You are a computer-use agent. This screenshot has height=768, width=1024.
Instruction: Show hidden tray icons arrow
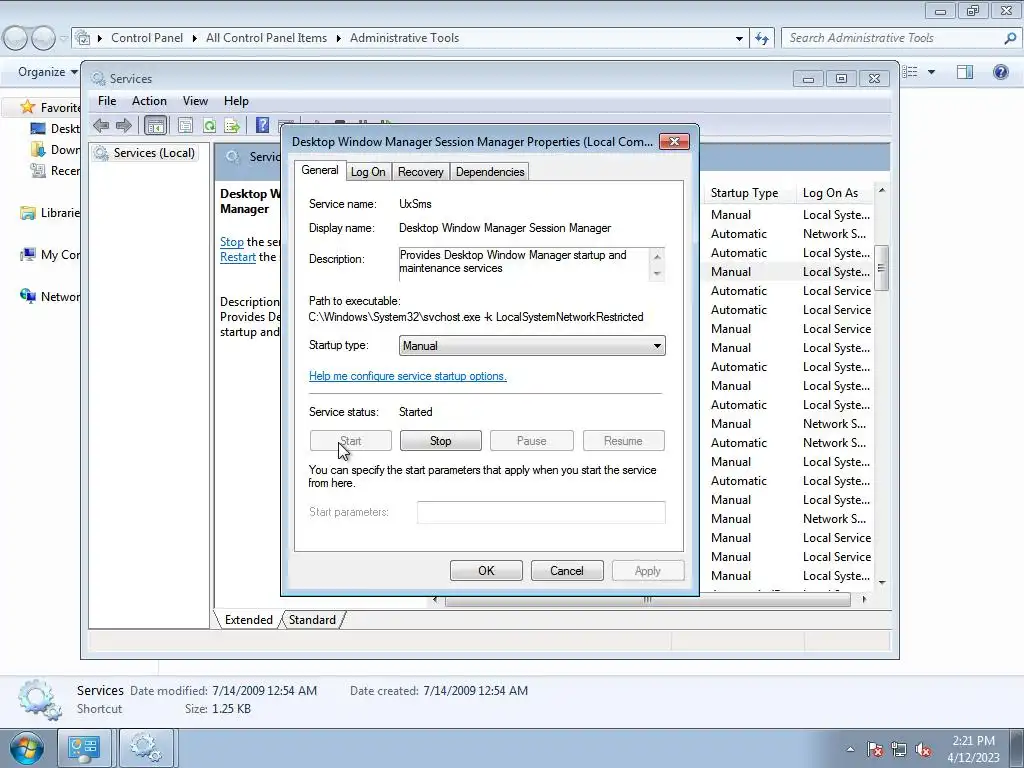pos(850,749)
